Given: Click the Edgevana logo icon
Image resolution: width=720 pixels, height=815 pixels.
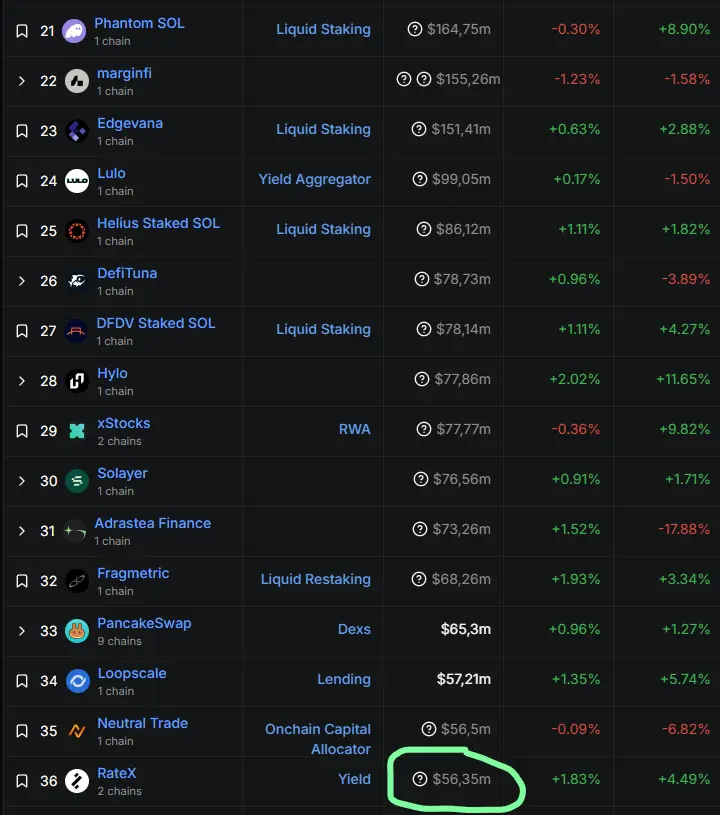Looking at the screenshot, I should tap(77, 131).
